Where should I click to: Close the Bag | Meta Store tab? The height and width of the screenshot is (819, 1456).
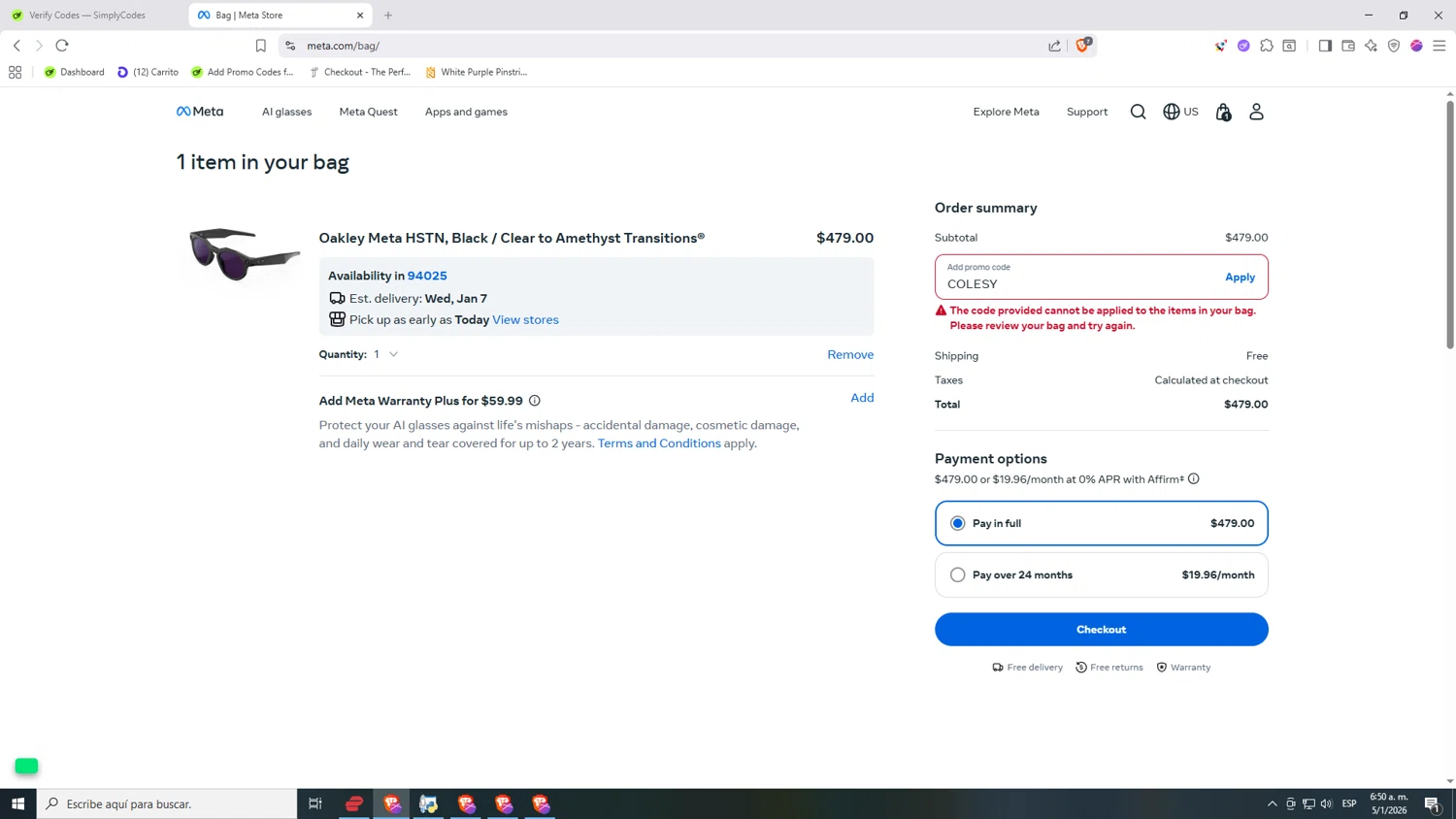pyautogui.click(x=360, y=16)
